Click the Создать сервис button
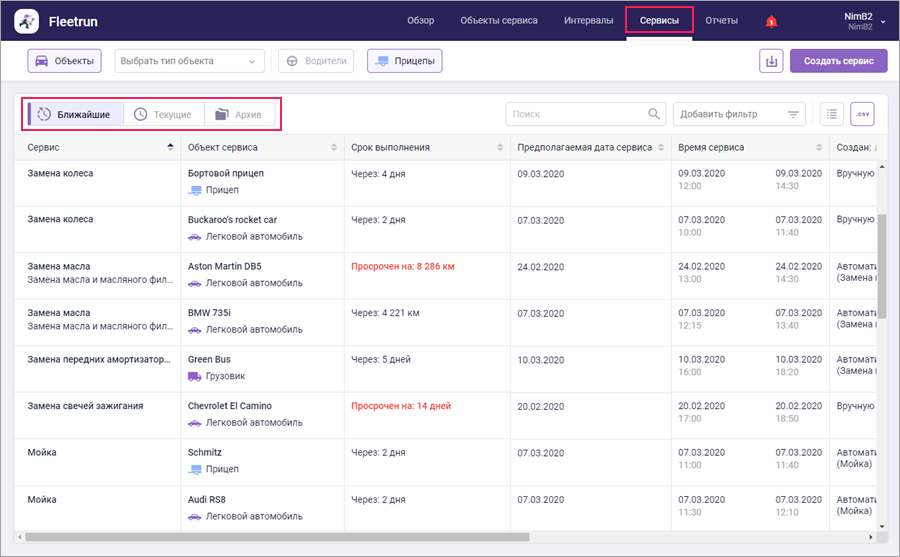 pyautogui.click(x=839, y=61)
